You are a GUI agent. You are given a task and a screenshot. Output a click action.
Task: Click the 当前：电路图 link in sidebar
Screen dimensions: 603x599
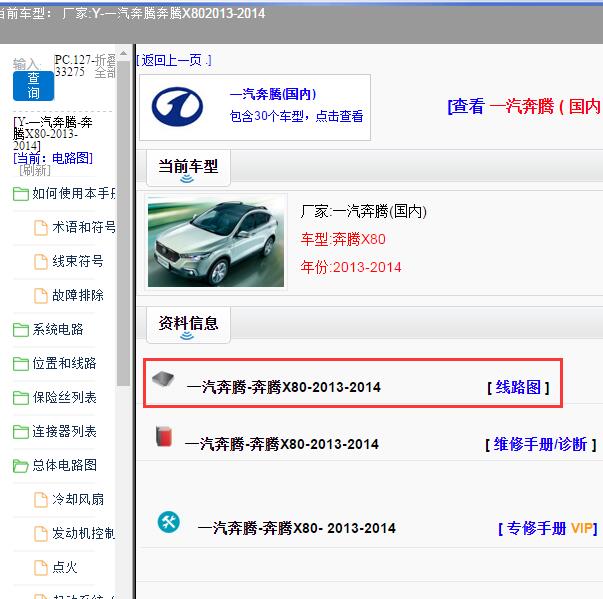53,158
